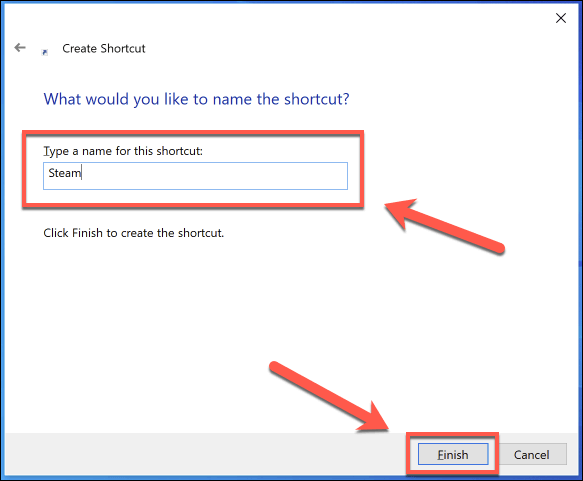This screenshot has height=481, width=583.
Task: Click Finish to create the shortcut
Action: (x=453, y=454)
